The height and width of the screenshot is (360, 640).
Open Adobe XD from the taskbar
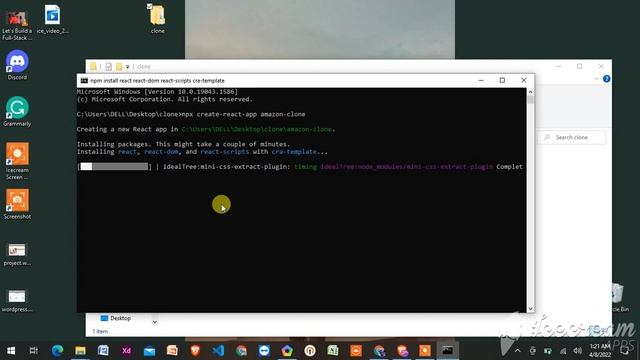point(127,351)
